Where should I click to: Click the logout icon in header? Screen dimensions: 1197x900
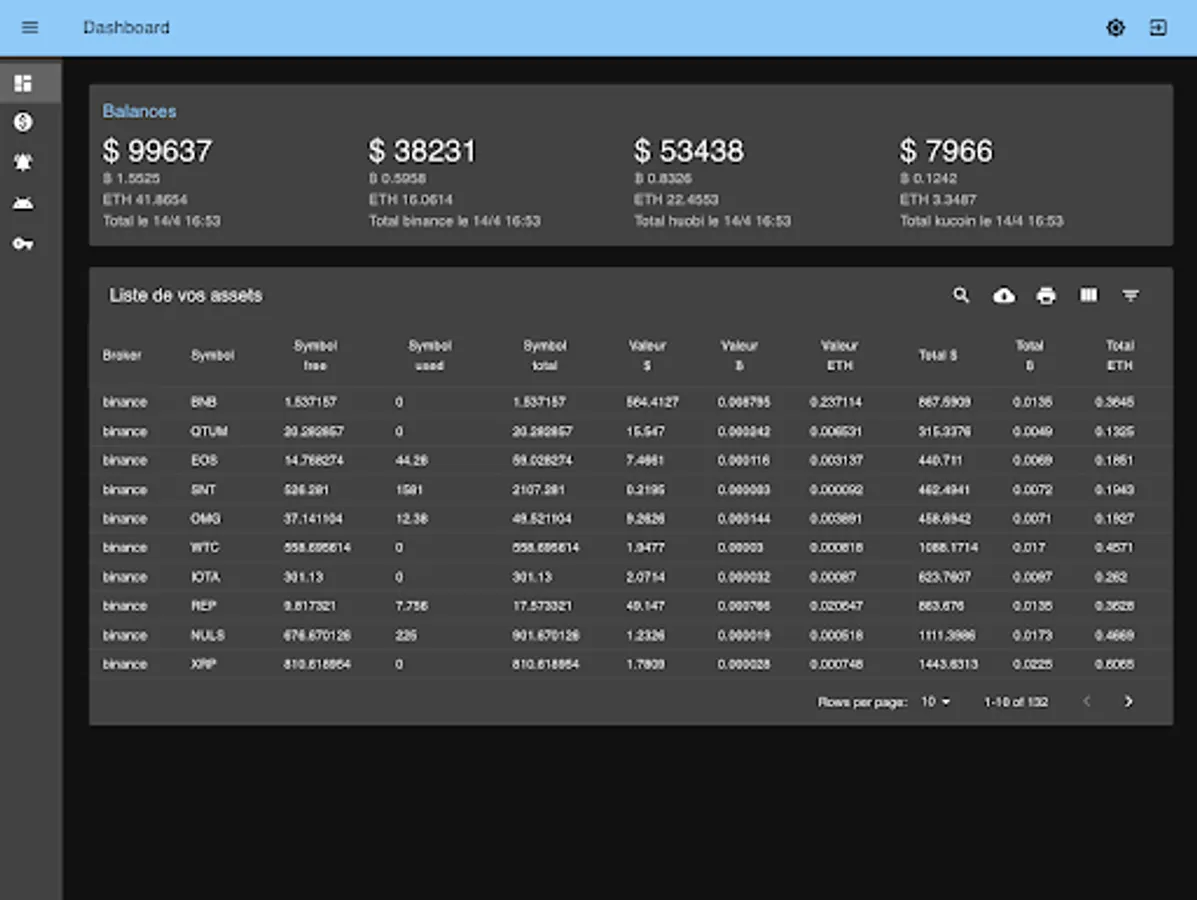(1158, 27)
